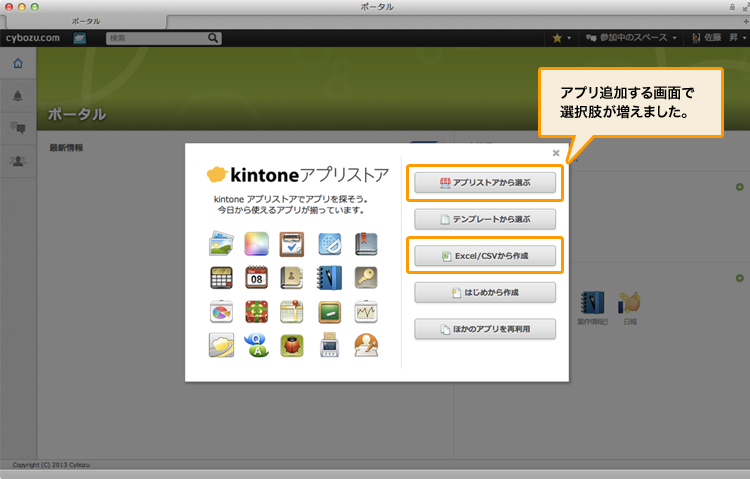Select the ポータル browser tab
750x479 pixels.
pyautogui.click(x=85, y=21)
